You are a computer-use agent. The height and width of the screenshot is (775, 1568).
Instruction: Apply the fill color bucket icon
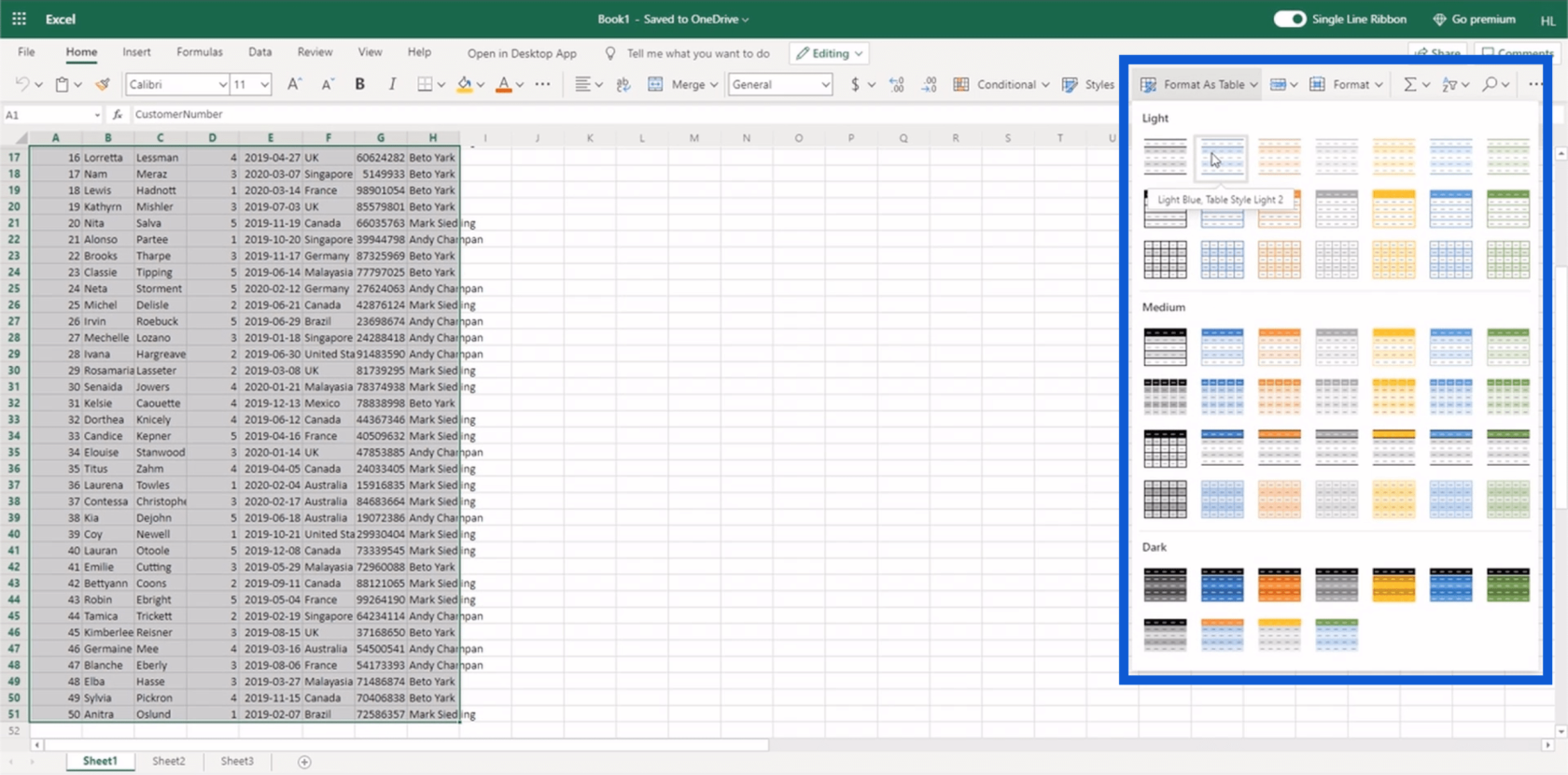pos(464,84)
